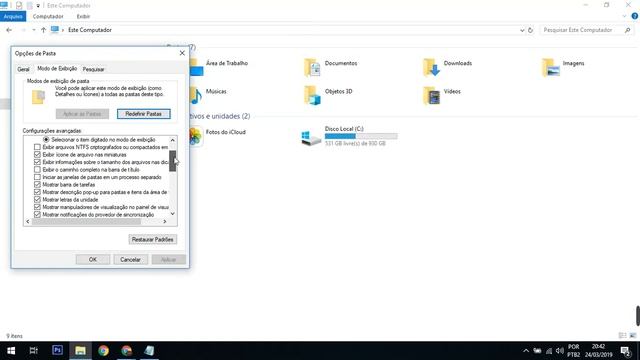
Task: Uncheck 'Mostrar manipuladores de visualização' checkbox
Action: 37,207
